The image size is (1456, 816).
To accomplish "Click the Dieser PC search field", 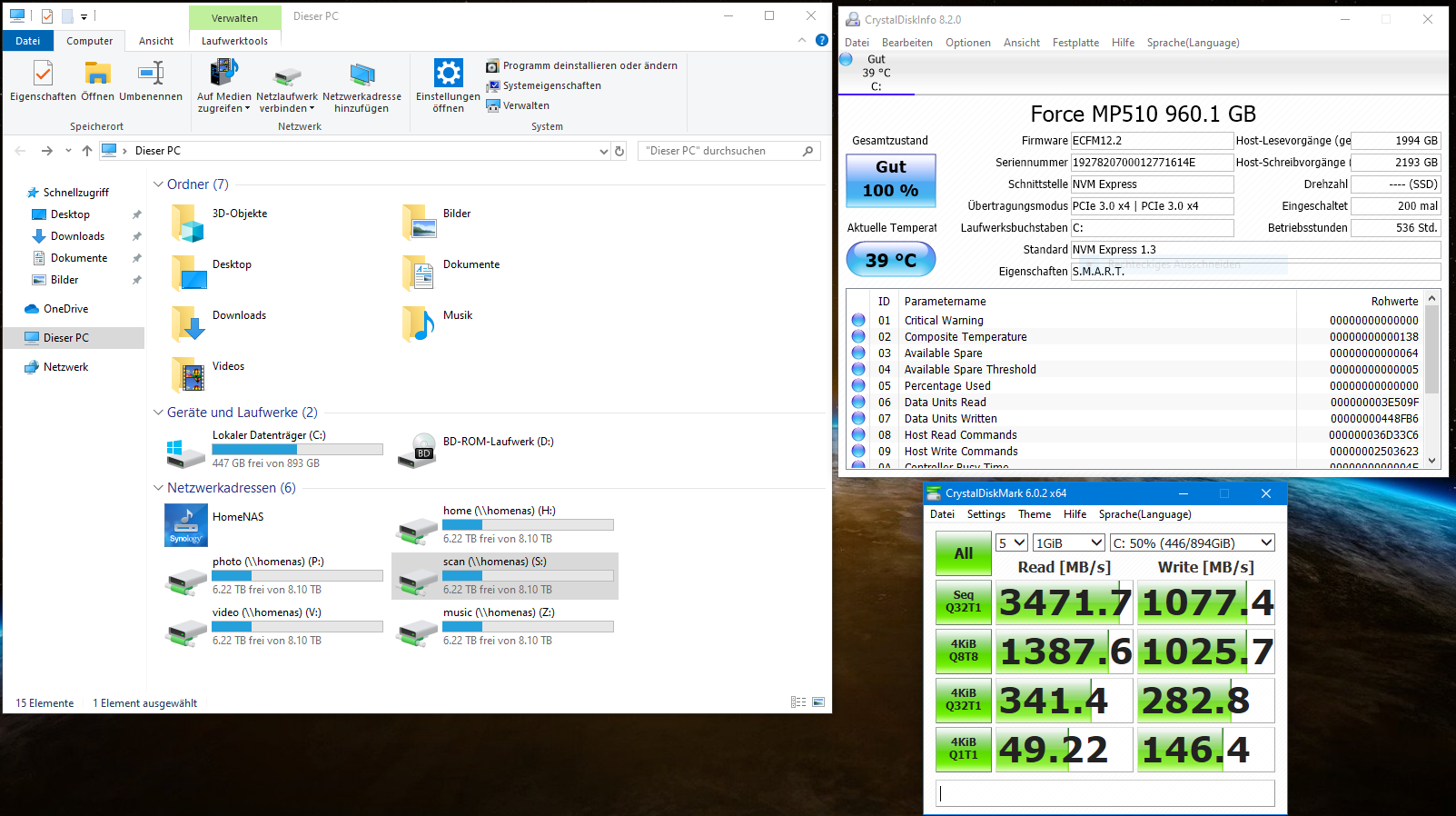I will tap(729, 151).
